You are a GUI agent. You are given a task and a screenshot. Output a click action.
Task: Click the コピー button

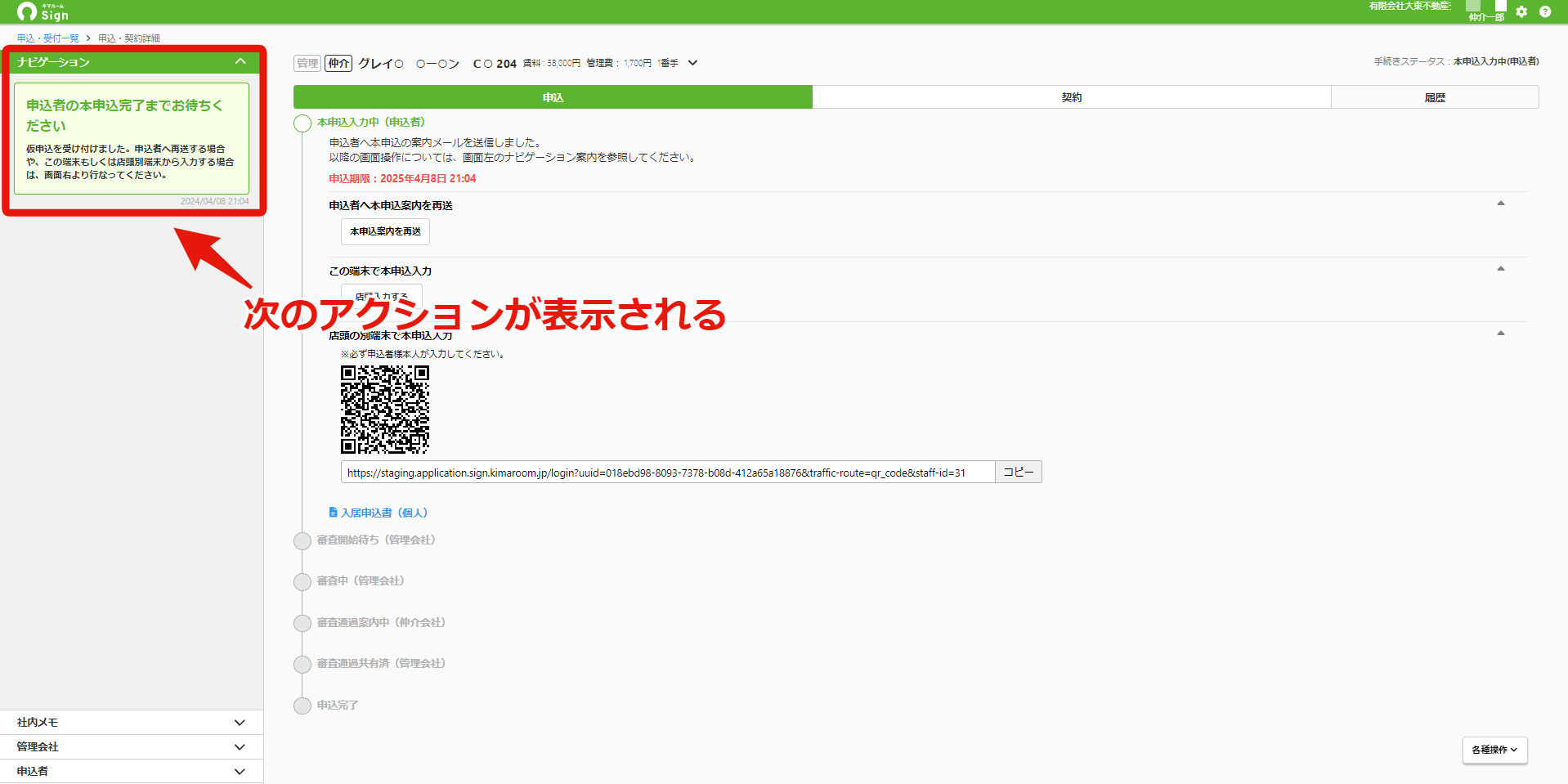(1019, 473)
